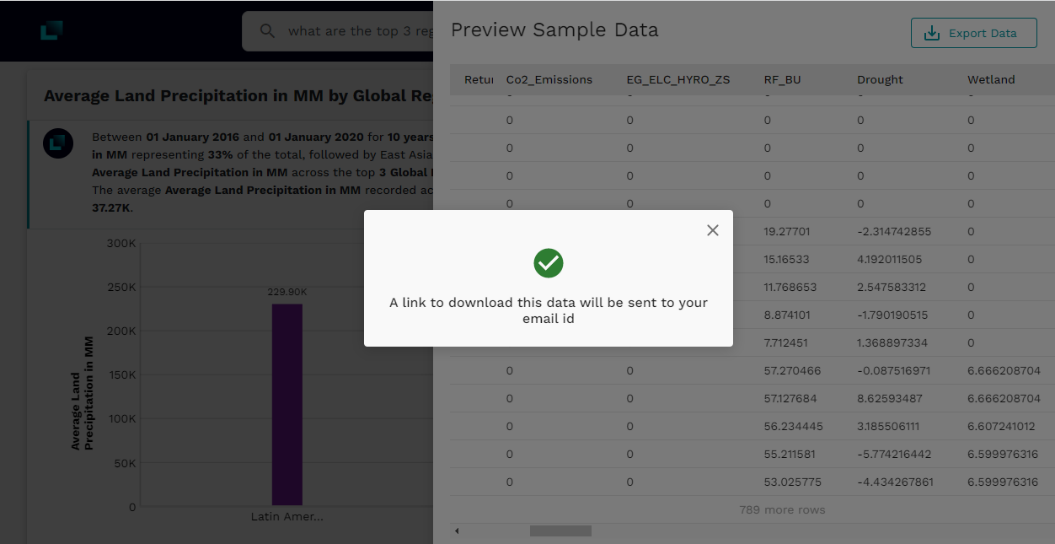Click the search magnifier icon
Viewport: 1055px width, 544px height.
[268, 31]
